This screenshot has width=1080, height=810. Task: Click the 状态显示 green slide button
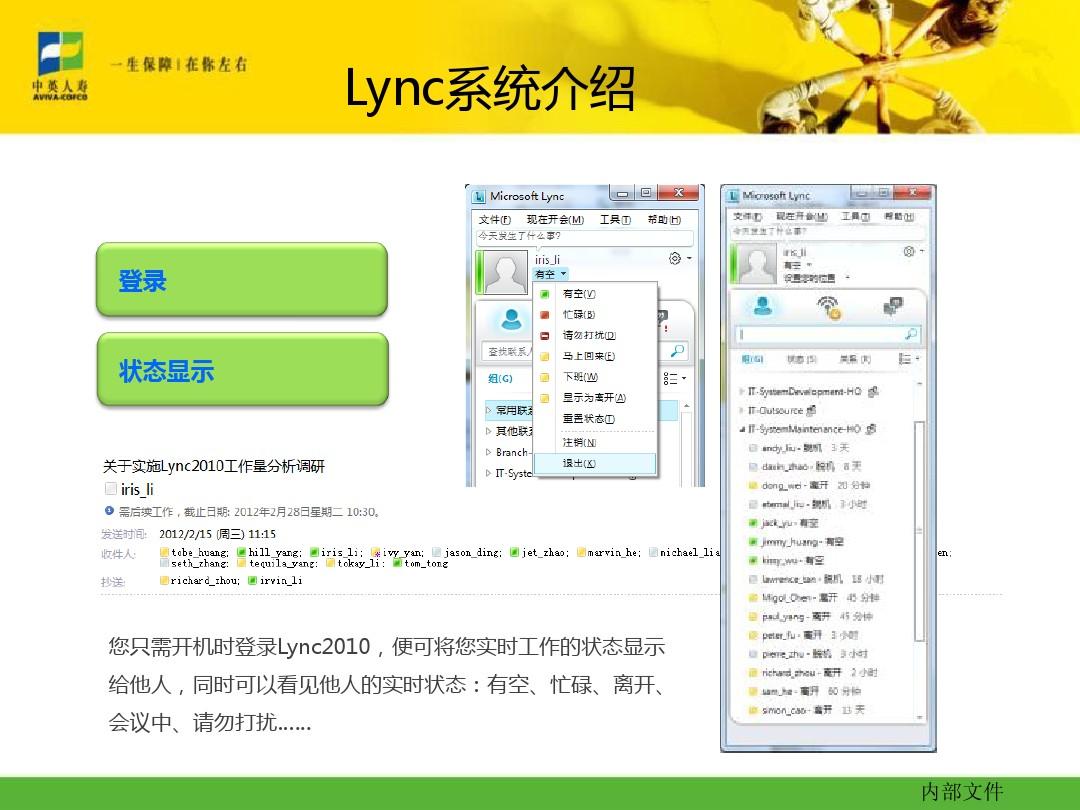242,370
